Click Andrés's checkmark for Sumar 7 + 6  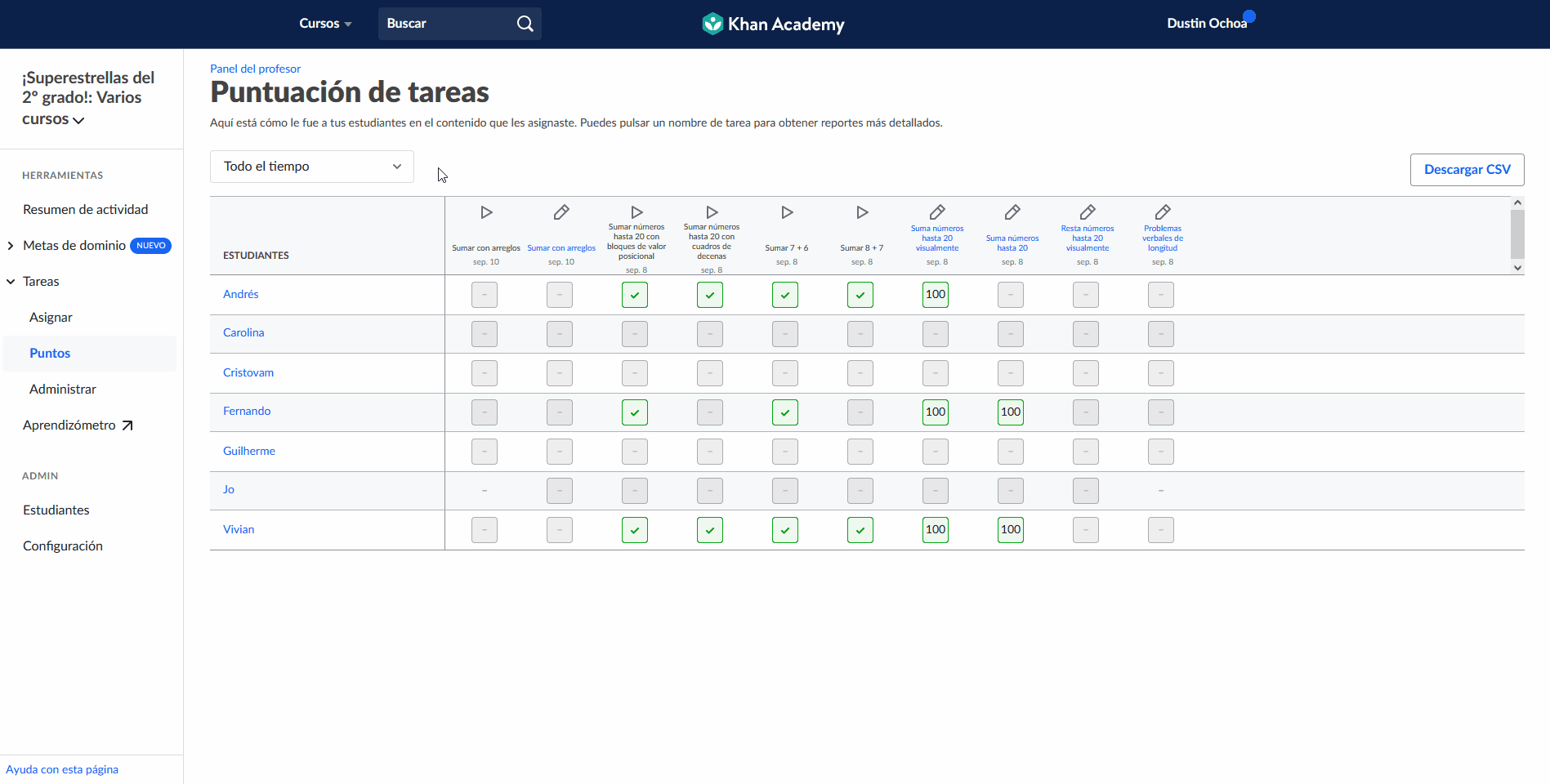pos(785,295)
